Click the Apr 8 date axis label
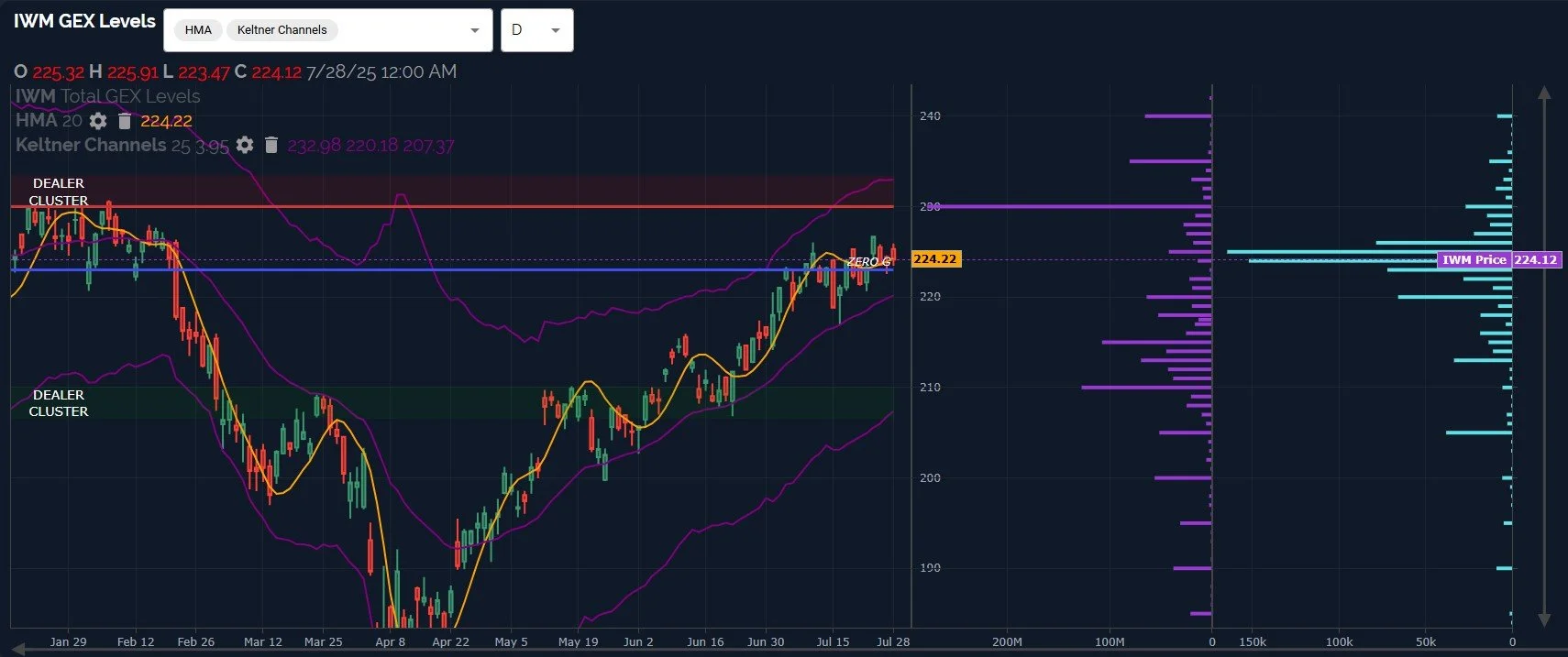Viewport: 1568px width, 657px height. tap(390, 641)
